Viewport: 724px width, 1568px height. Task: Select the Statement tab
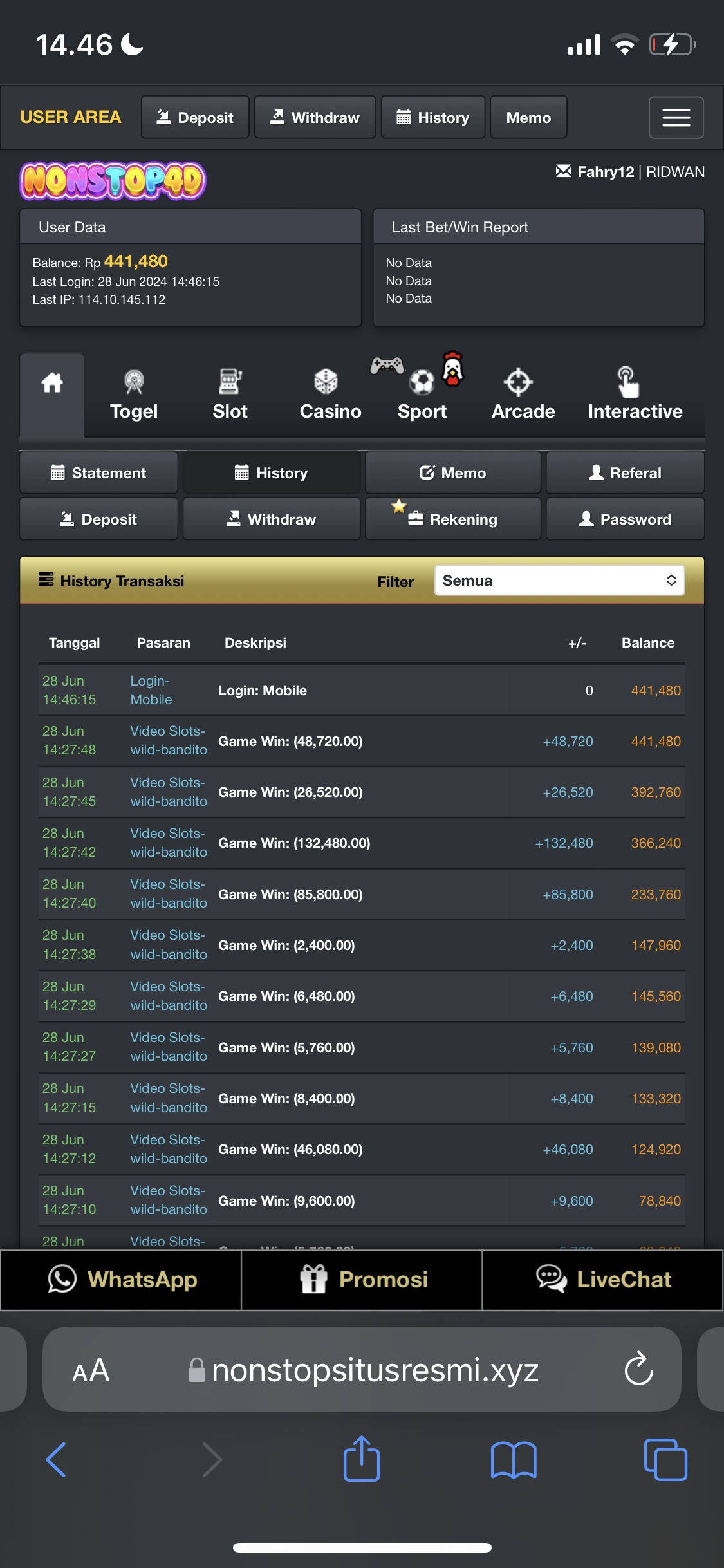(x=98, y=472)
